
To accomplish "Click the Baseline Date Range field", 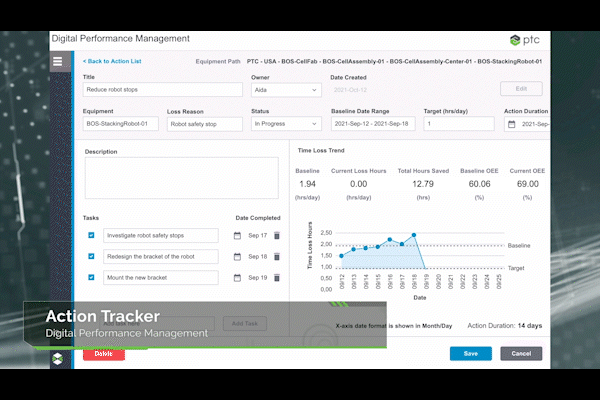I will click(x=373, y=124).
